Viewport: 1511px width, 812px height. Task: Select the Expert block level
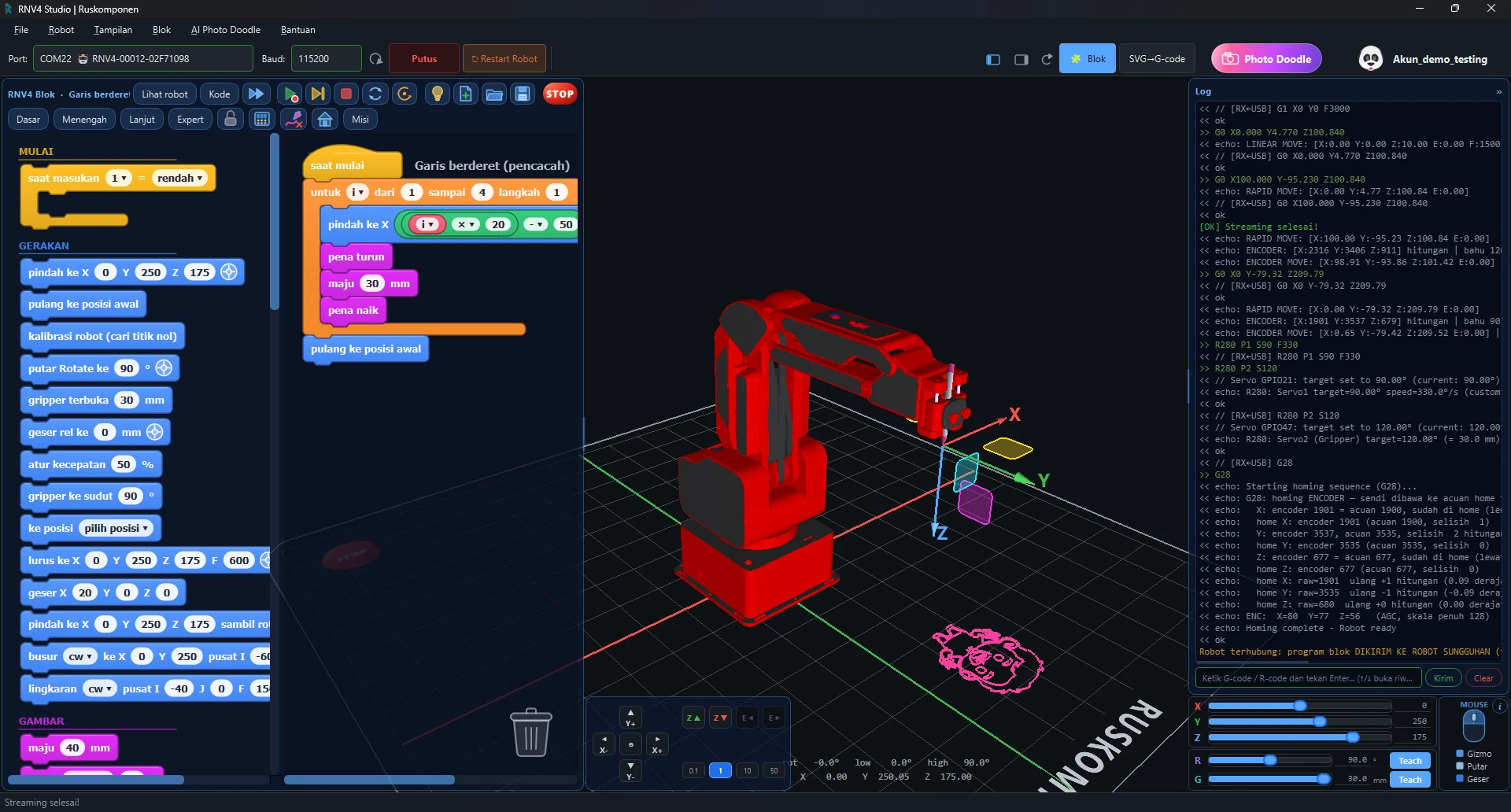coord(190,120)
